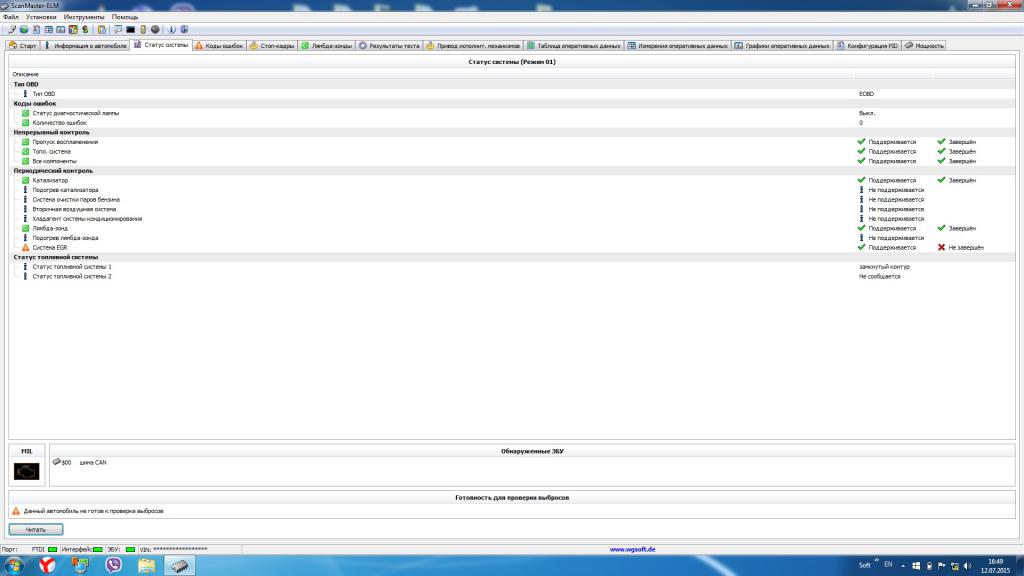Image resolution: width=1024 pixels, height=576 pixels.
Task: Click the globe icon in the toolbar
Action: [x=23, y=30]
